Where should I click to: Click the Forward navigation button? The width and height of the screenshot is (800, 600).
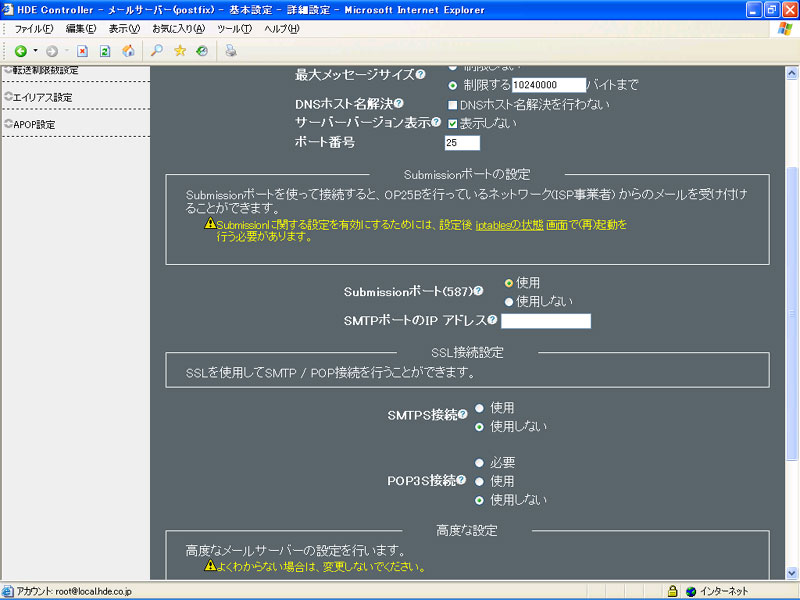coord(52,51)
